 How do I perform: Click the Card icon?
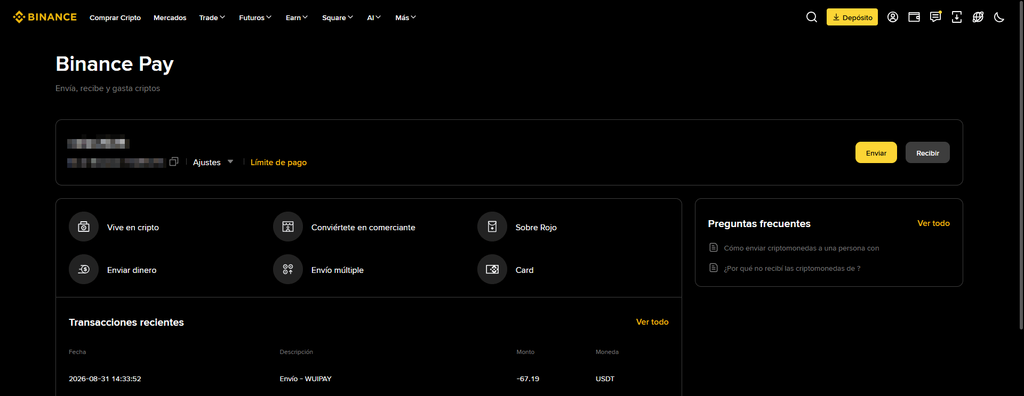tap(492, 269)
